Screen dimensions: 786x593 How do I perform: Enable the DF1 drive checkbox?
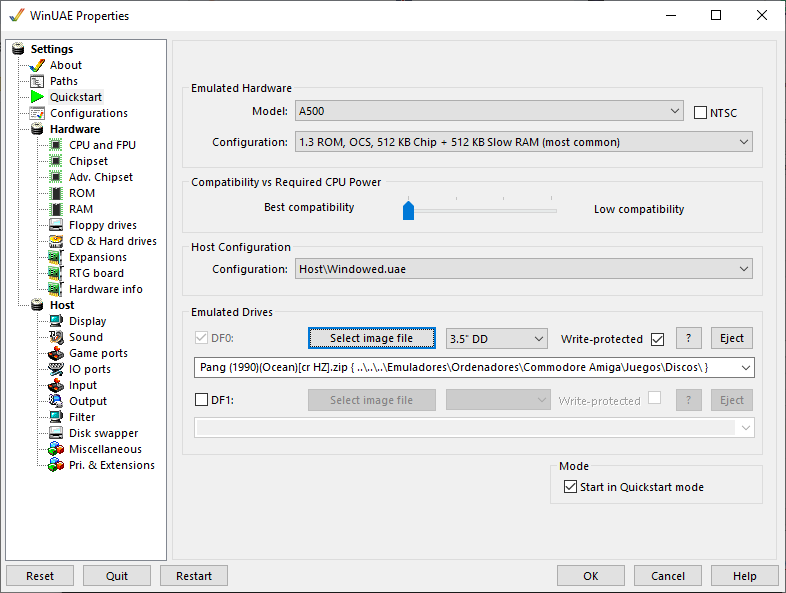pyautogui.click(x=202, y=400)
